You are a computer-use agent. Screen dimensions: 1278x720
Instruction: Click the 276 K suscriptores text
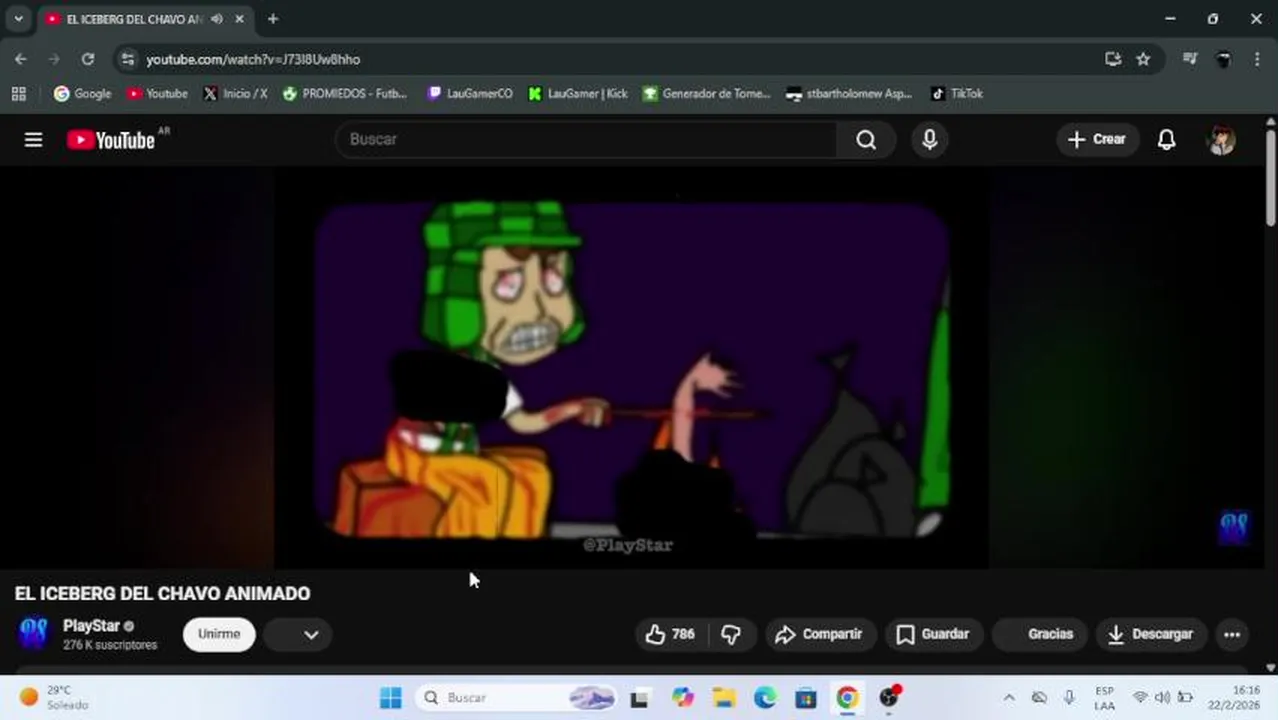110,646
